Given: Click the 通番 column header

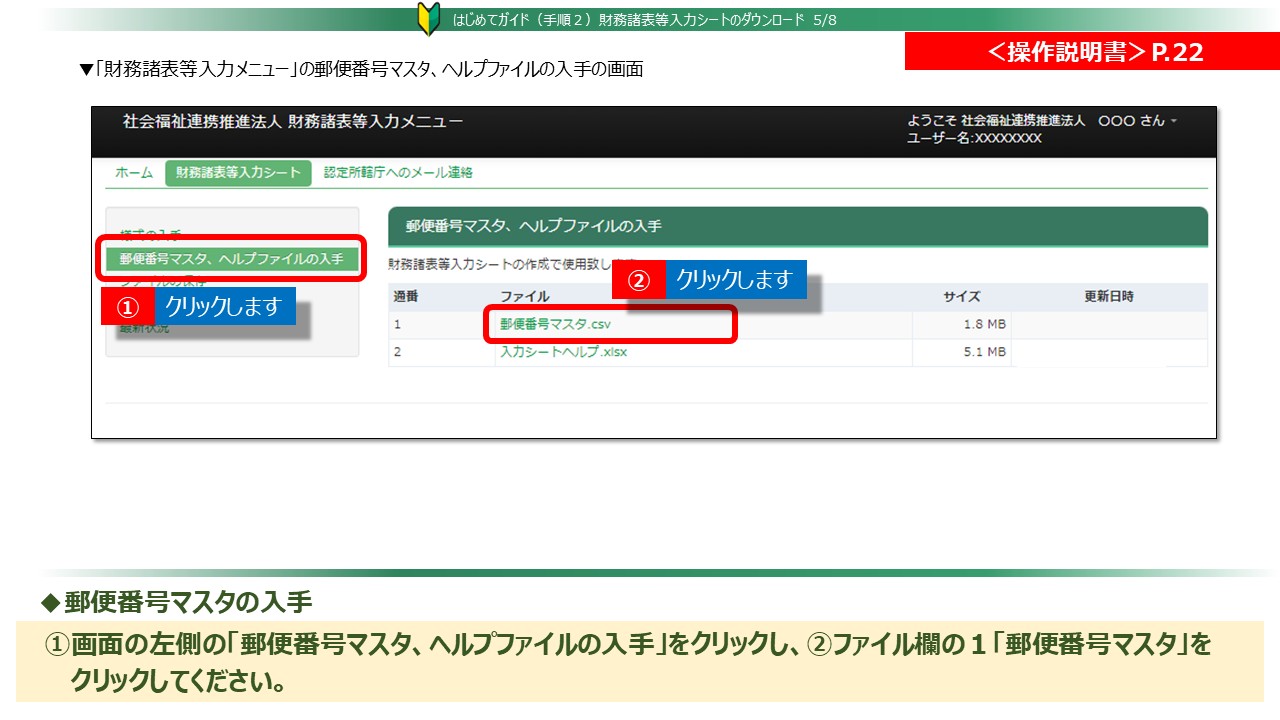Looking at the screenshot, I should click(407, 297).
